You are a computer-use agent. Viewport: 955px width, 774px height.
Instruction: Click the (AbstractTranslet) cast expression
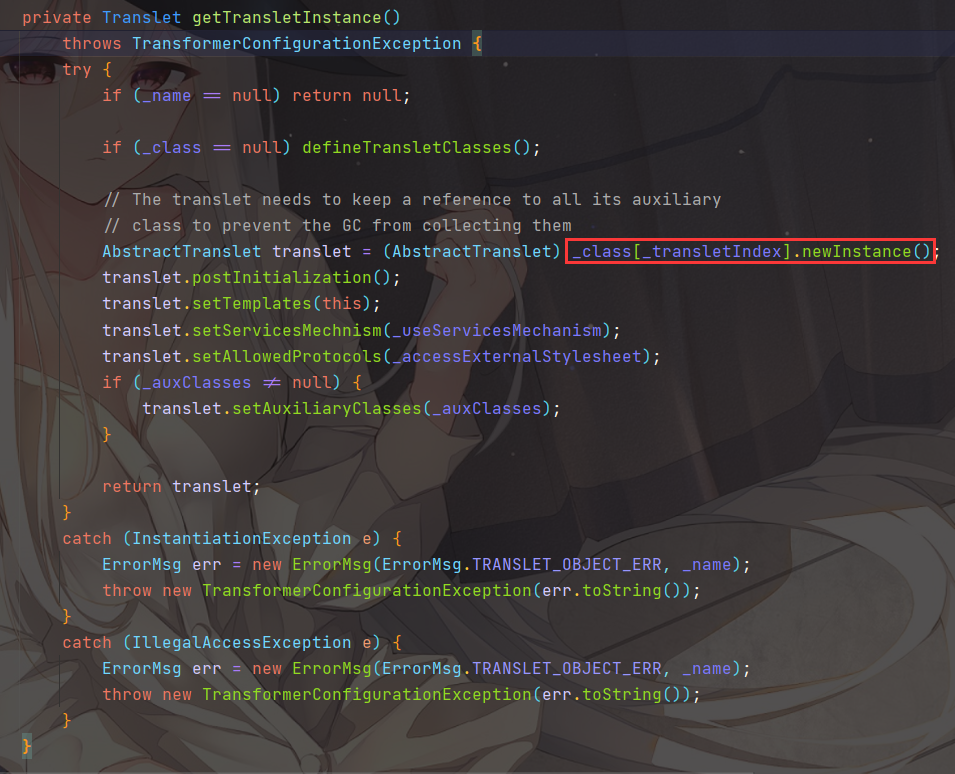(471, 252)
